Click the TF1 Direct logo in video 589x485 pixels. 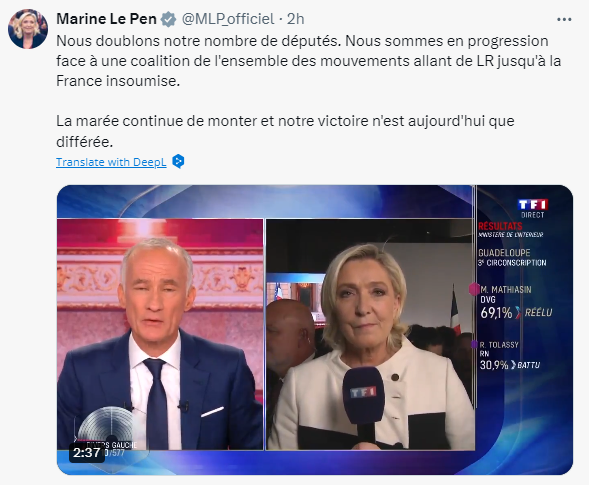(x=533, y=208)
